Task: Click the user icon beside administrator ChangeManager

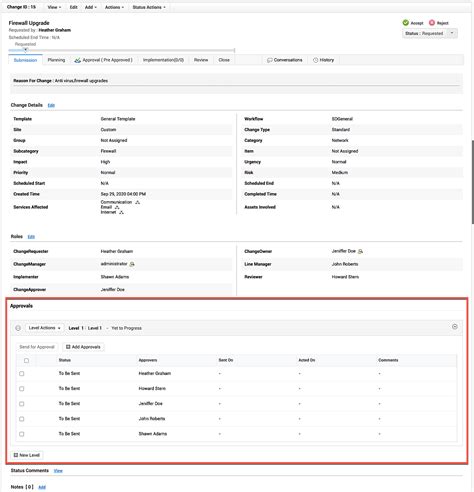Action: [132, 264]
